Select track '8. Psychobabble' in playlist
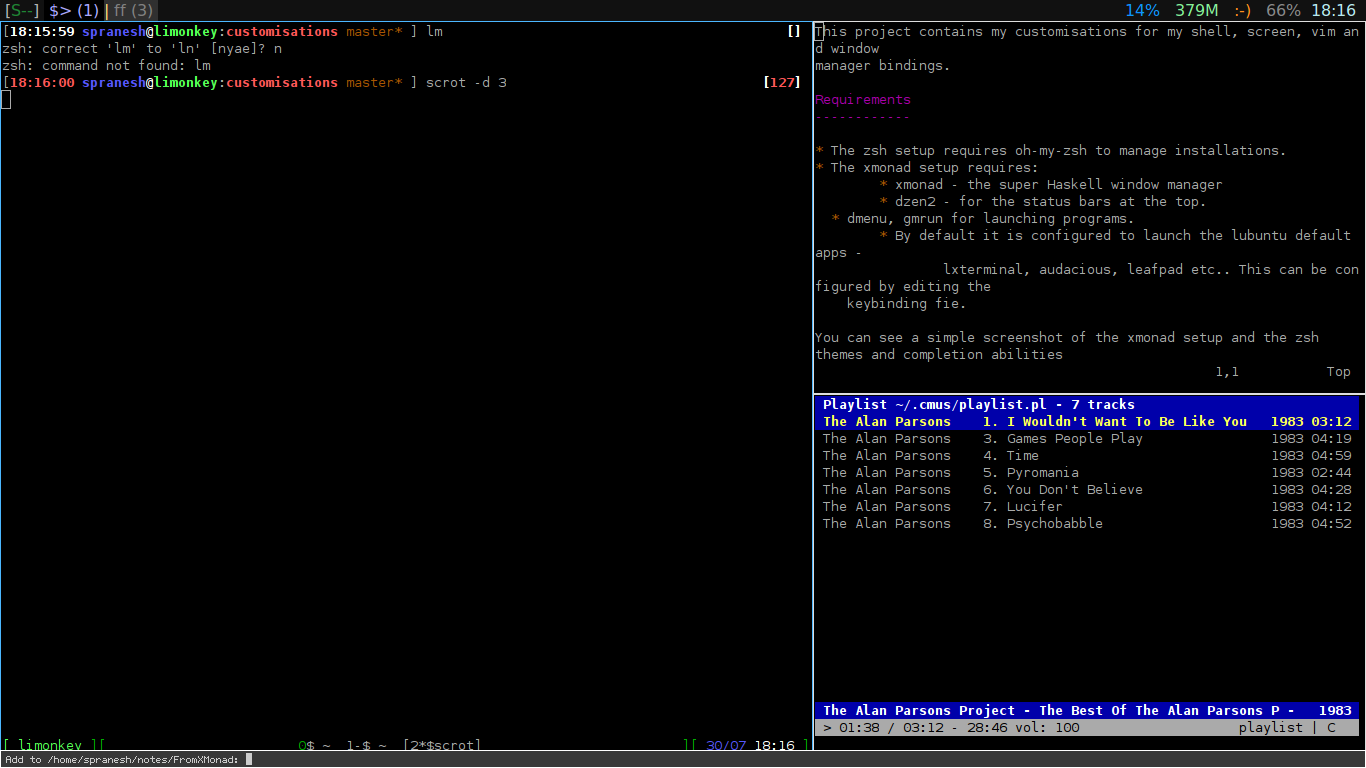The image size is (1366, 768). tap(1087, 524)
